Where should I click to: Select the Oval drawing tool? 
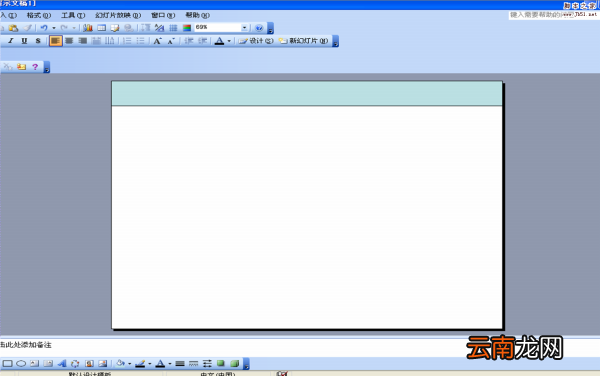click(21, 363)
